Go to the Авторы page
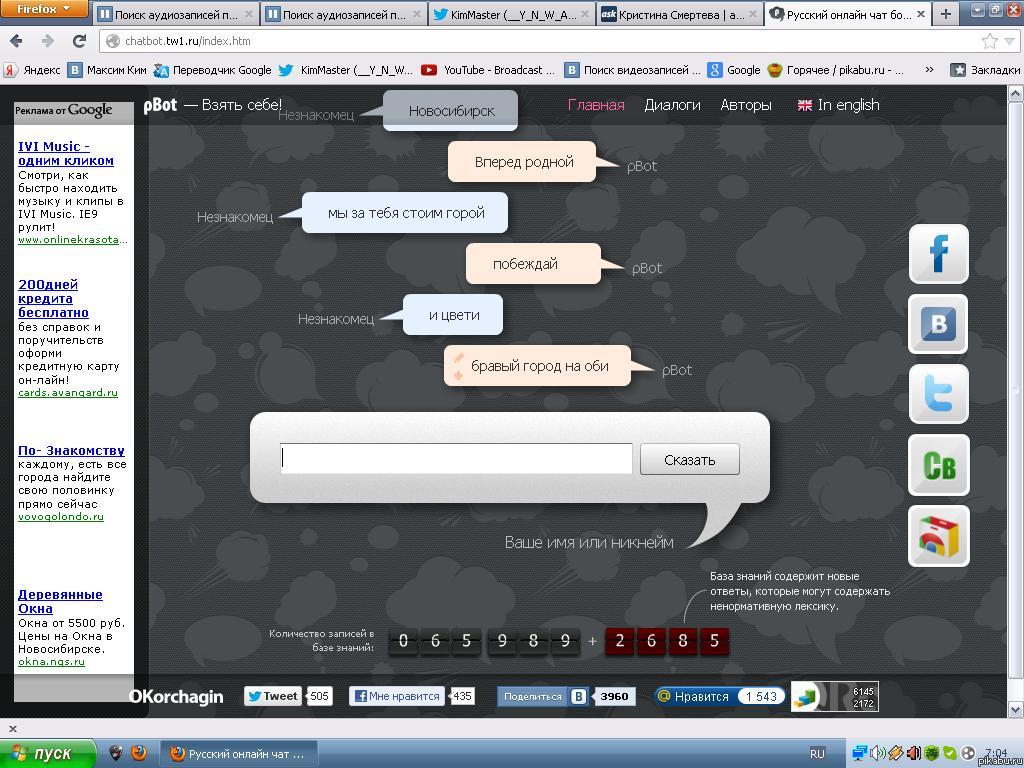The width and height of the screenshot is (1024, 768). tap(746, 105)
